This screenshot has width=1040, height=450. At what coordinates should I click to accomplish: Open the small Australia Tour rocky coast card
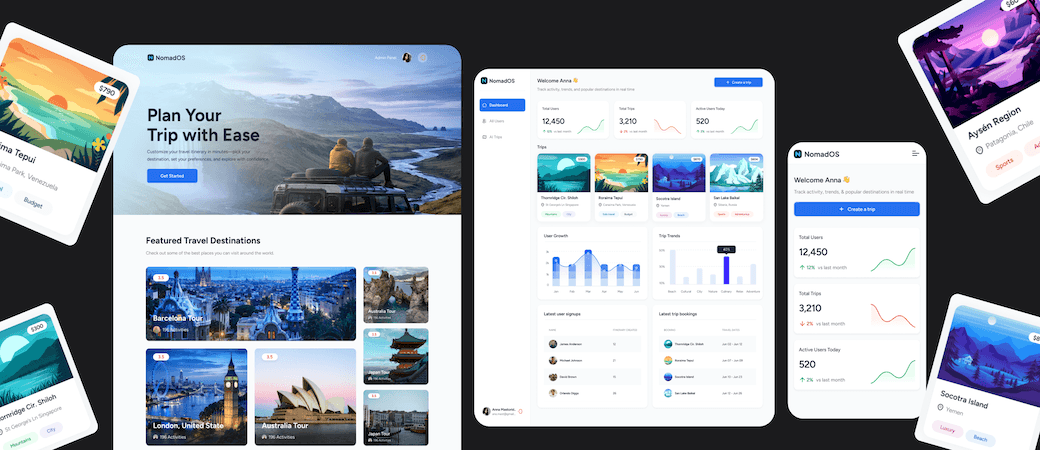point(396,295)
